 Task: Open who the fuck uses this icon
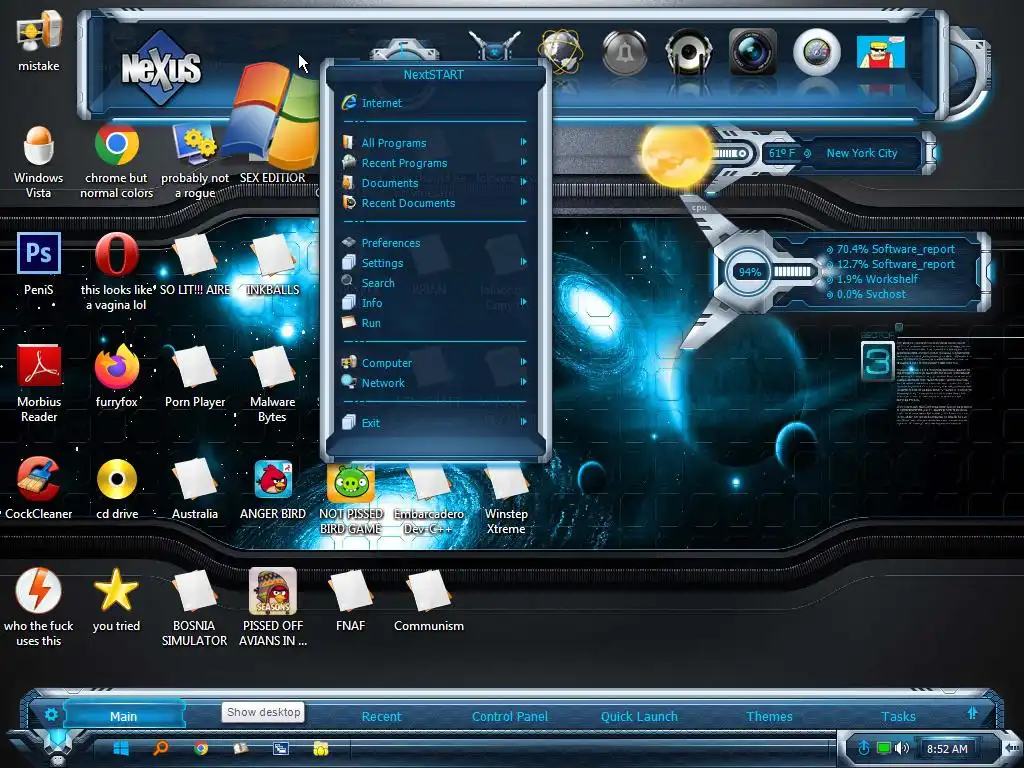pyautogui.click(x=39, y=590)
